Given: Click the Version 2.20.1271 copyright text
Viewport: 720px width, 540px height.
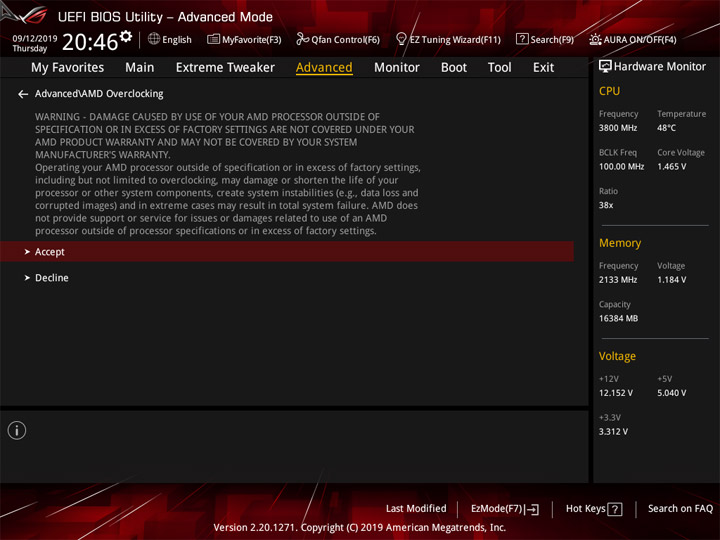Looking at the screenshot, I should 360,527.
